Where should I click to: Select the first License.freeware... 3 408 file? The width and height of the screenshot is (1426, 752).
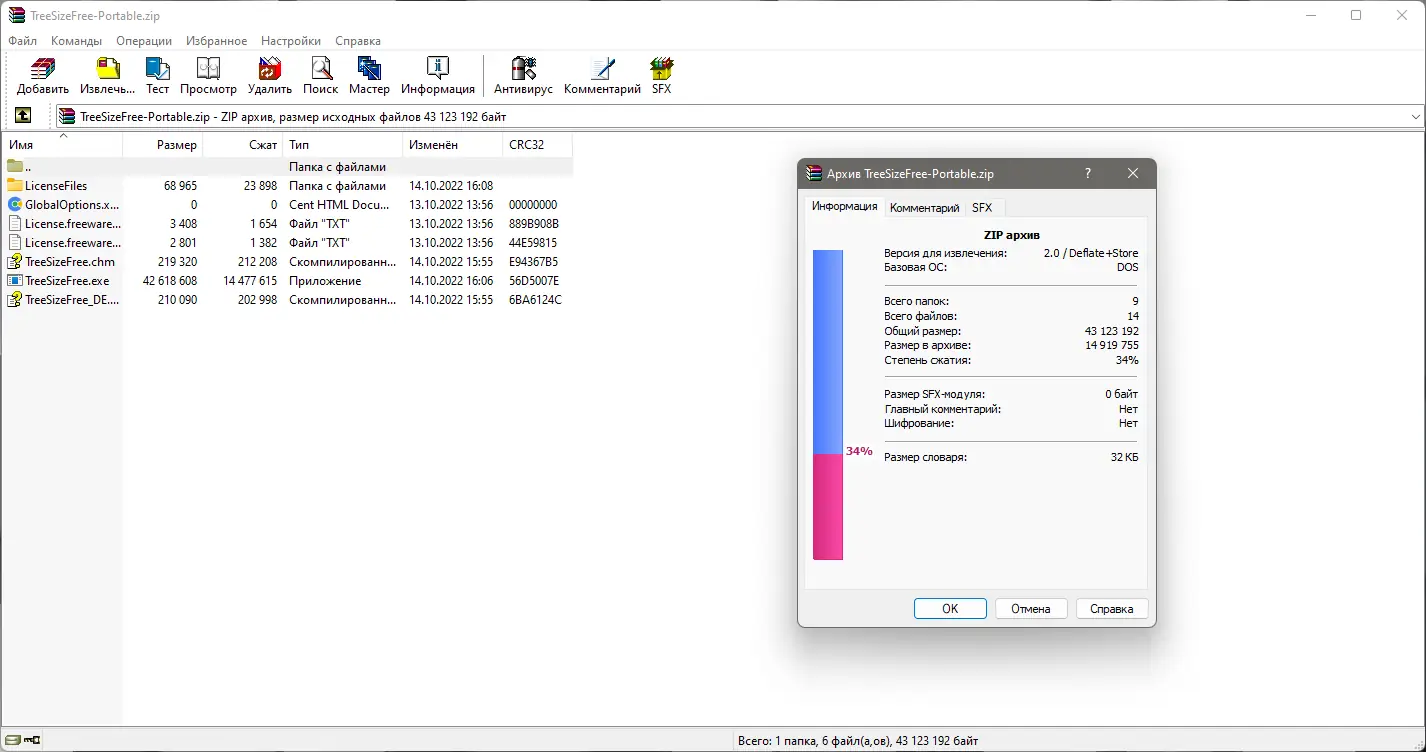pyautogui.click(x=62, y=224)
